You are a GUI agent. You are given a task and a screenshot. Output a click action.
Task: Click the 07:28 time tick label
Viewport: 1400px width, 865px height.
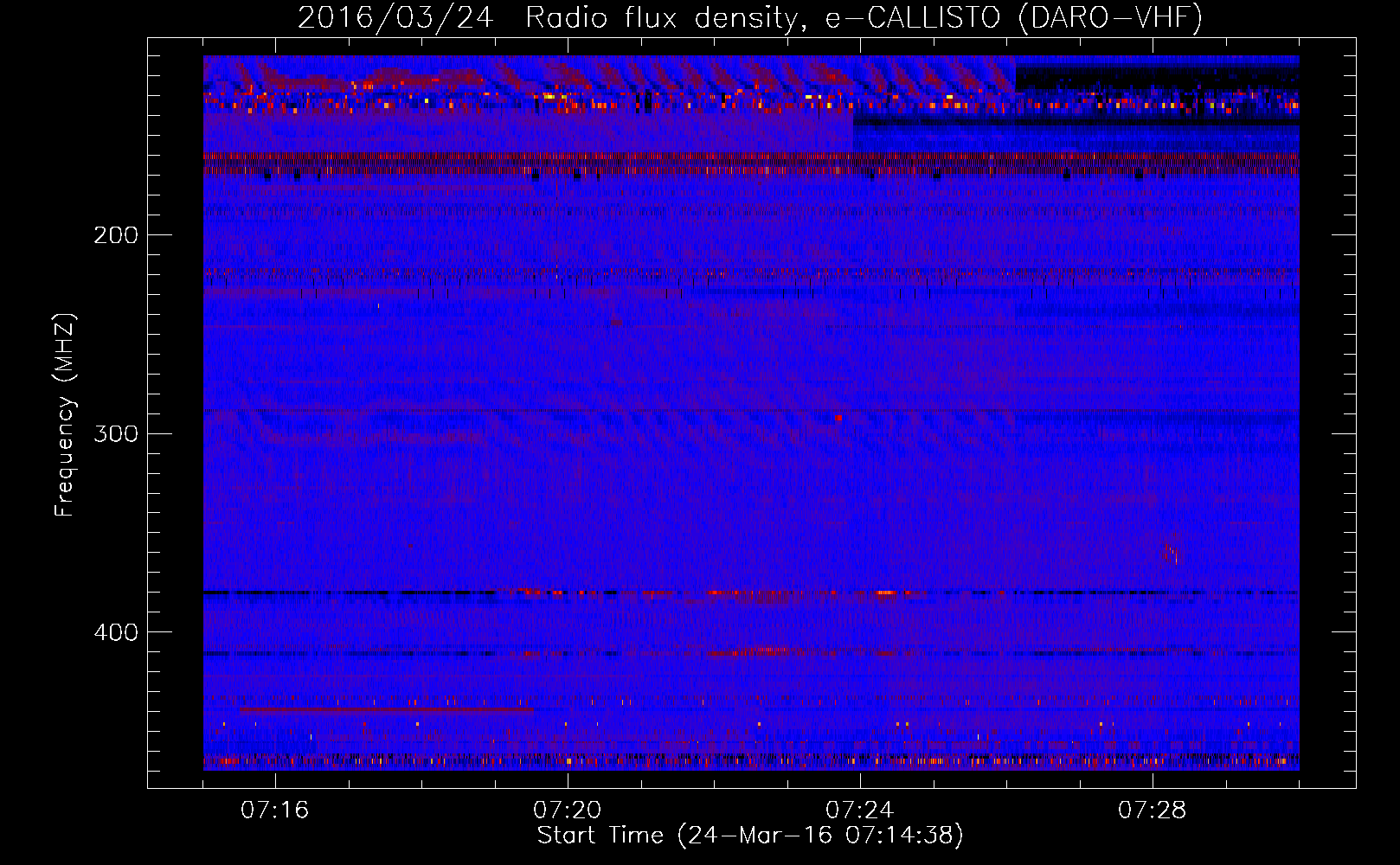coord(1153,811)
